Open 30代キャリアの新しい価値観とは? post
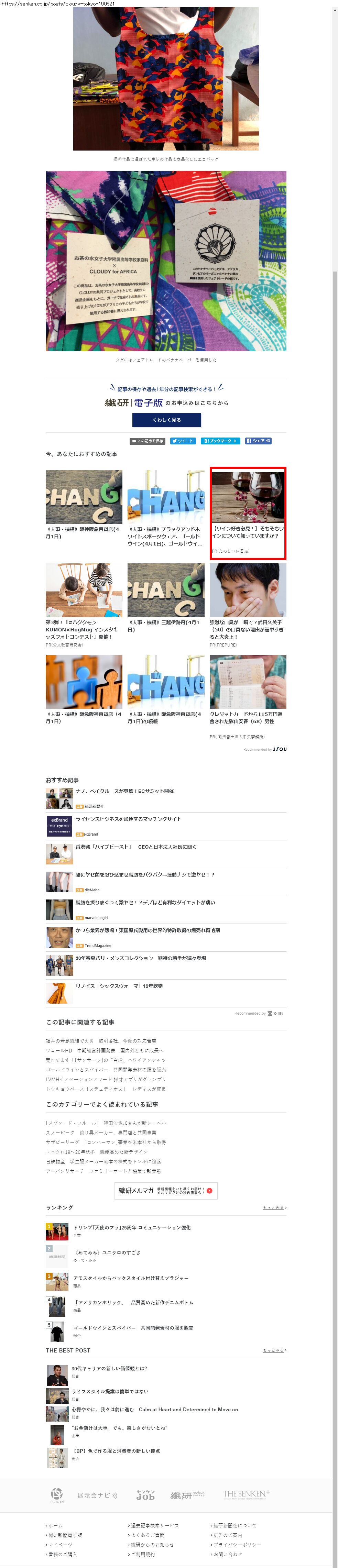The width and height of the screenshot is (338, 1568). 109,1368
